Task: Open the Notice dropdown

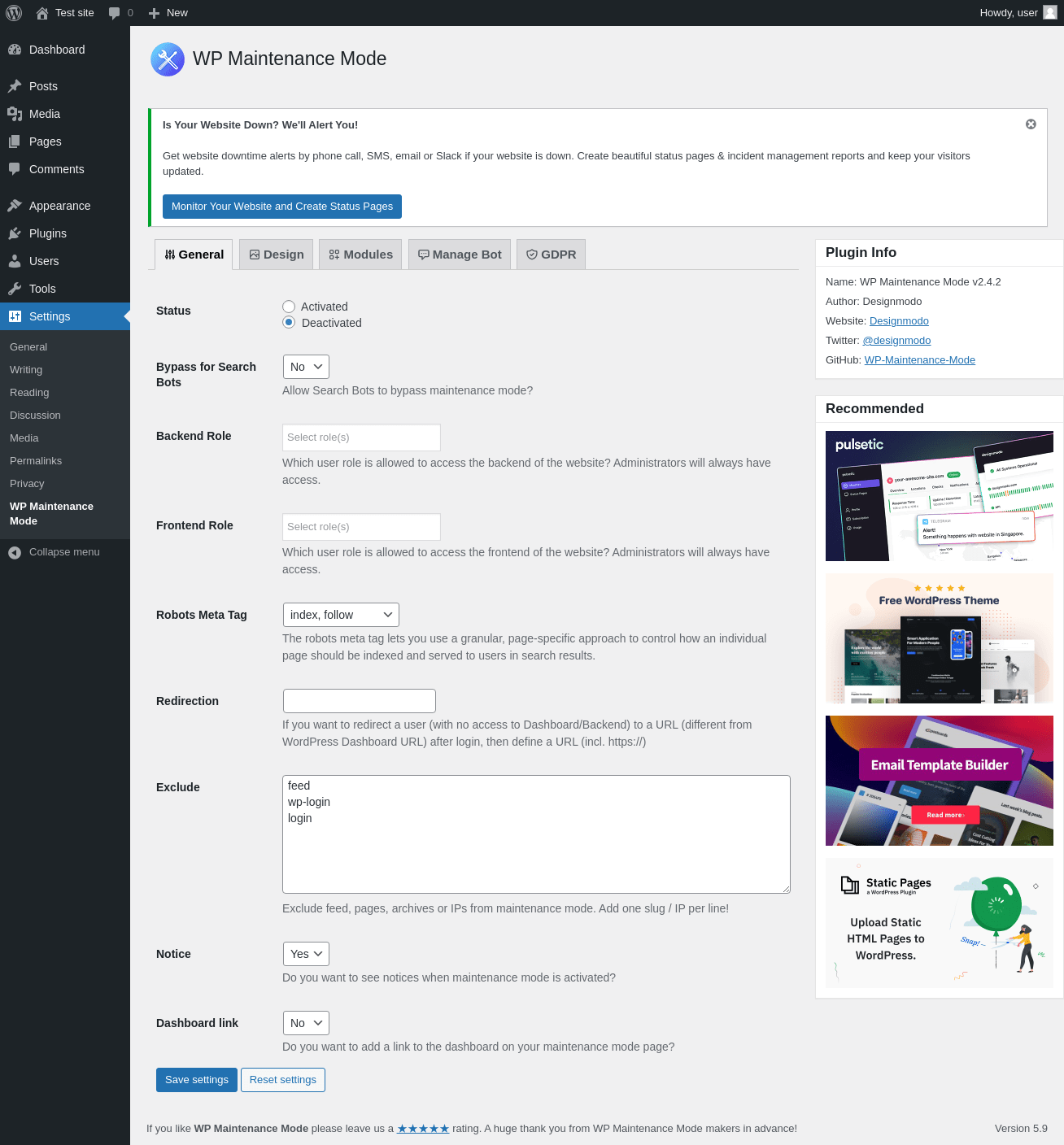Action: tap(306, 954)
